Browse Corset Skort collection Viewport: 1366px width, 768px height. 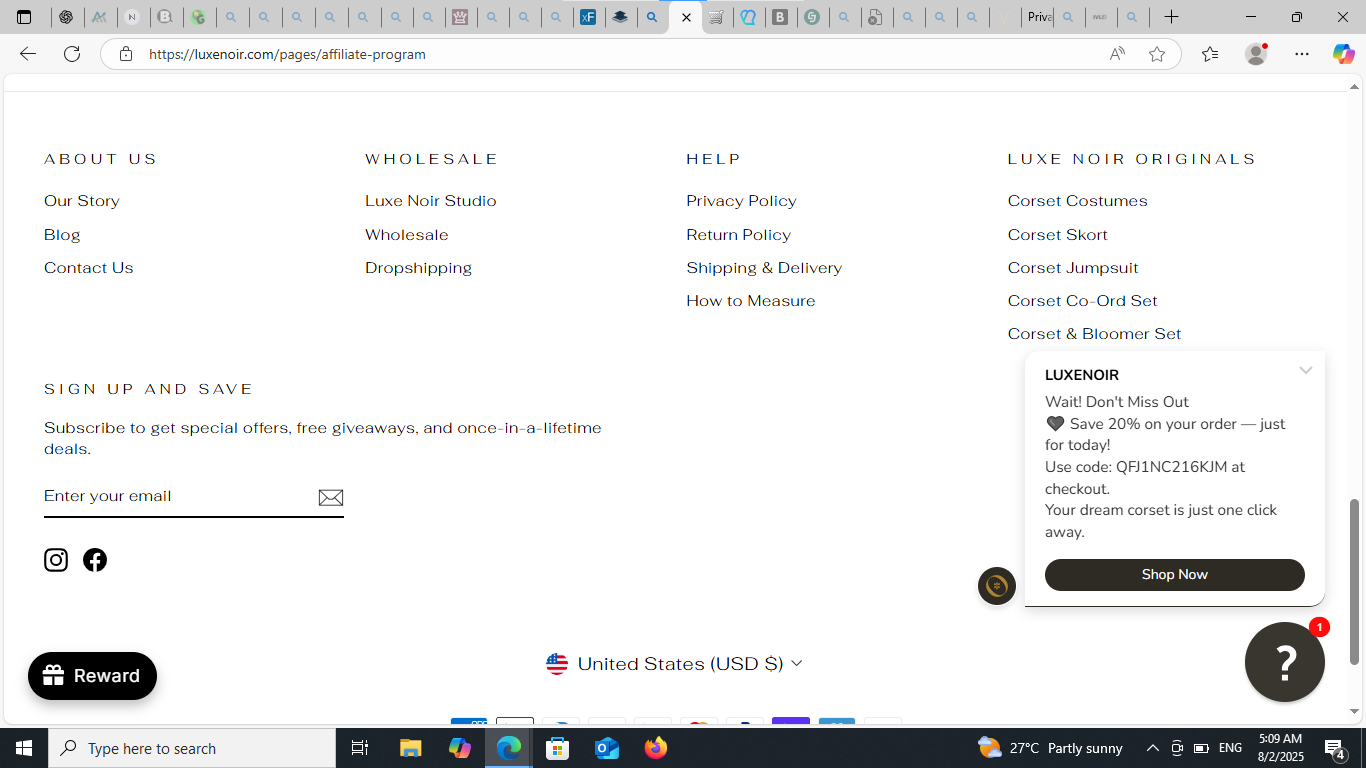tap(1058, 235)
